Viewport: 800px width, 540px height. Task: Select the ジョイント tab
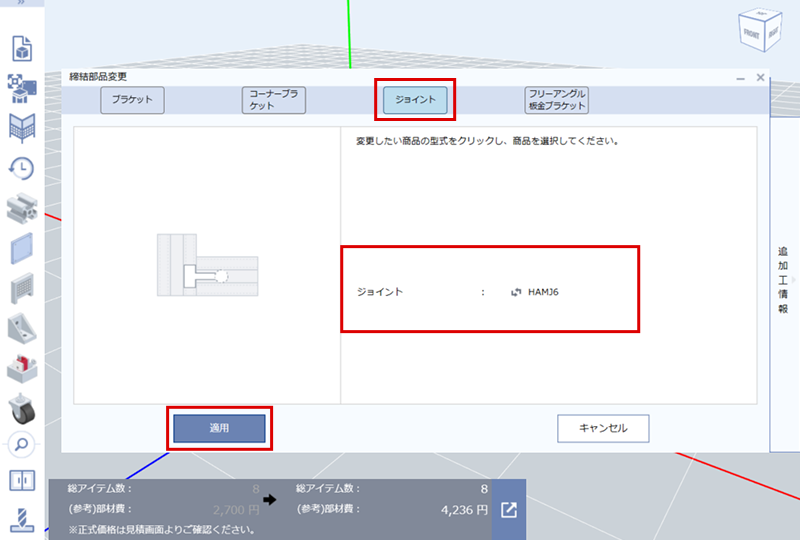[414, 100]
